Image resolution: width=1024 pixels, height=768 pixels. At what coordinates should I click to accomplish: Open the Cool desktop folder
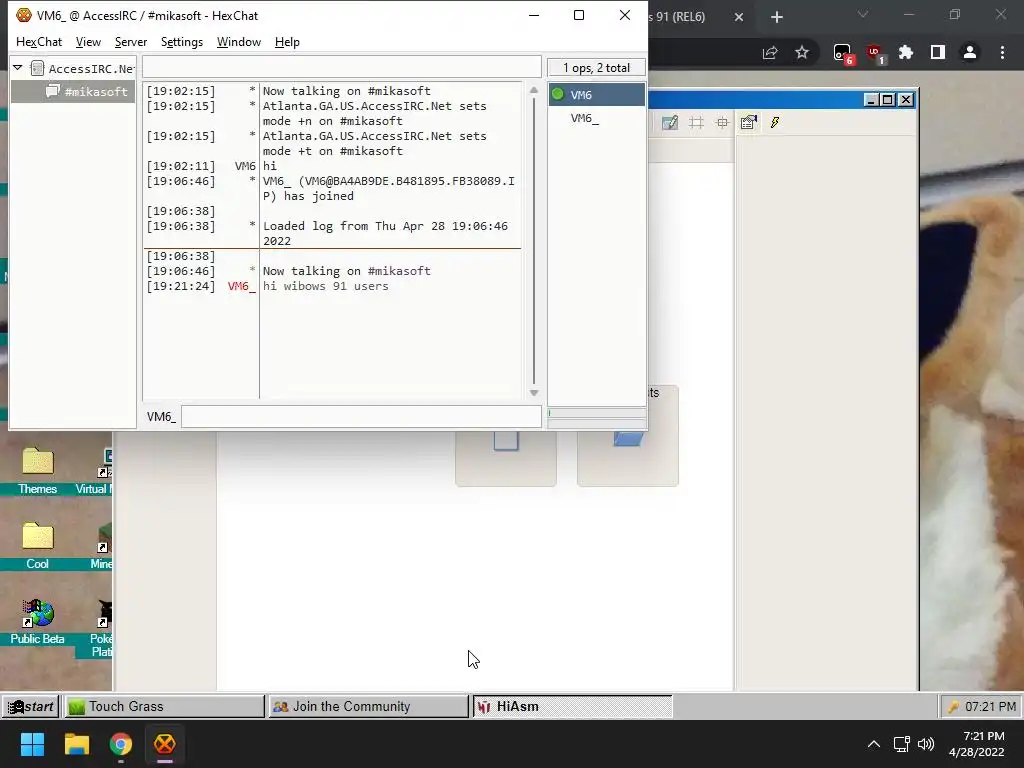(x=37, y=545)
